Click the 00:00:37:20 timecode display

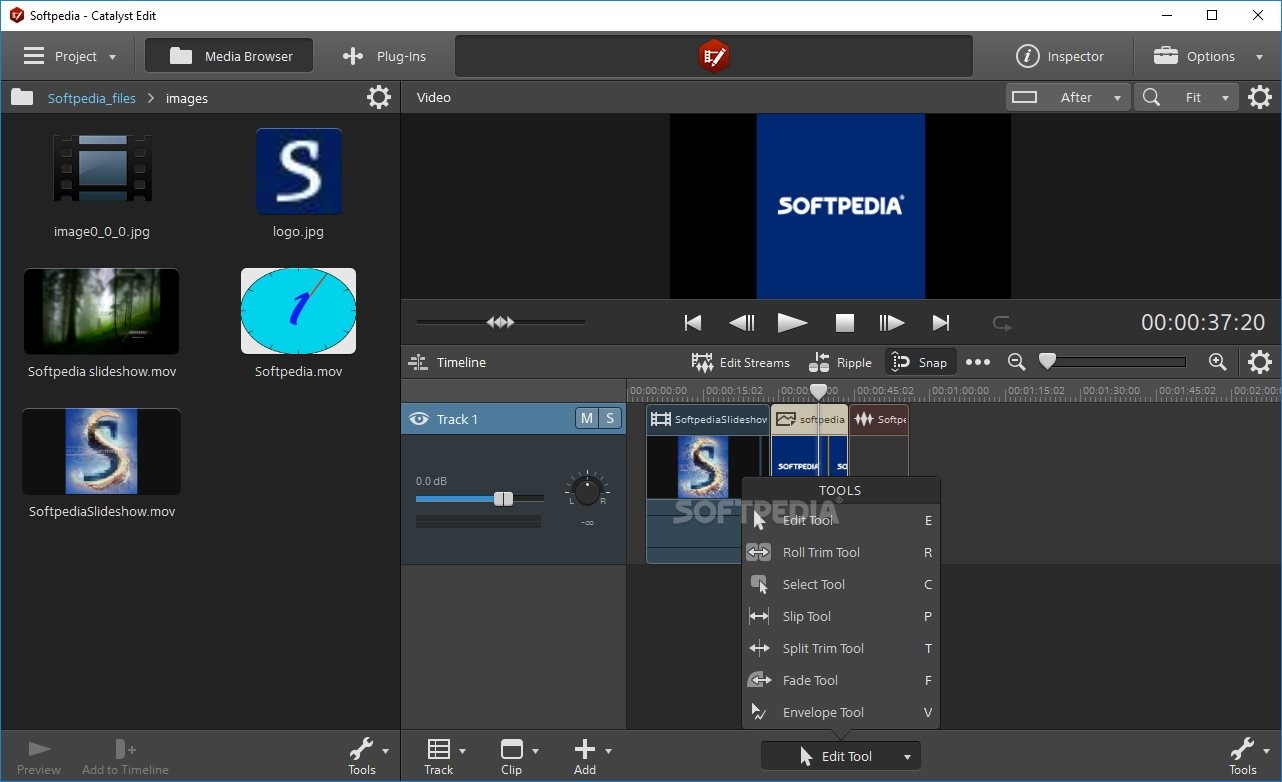[x=1203, y=322]
